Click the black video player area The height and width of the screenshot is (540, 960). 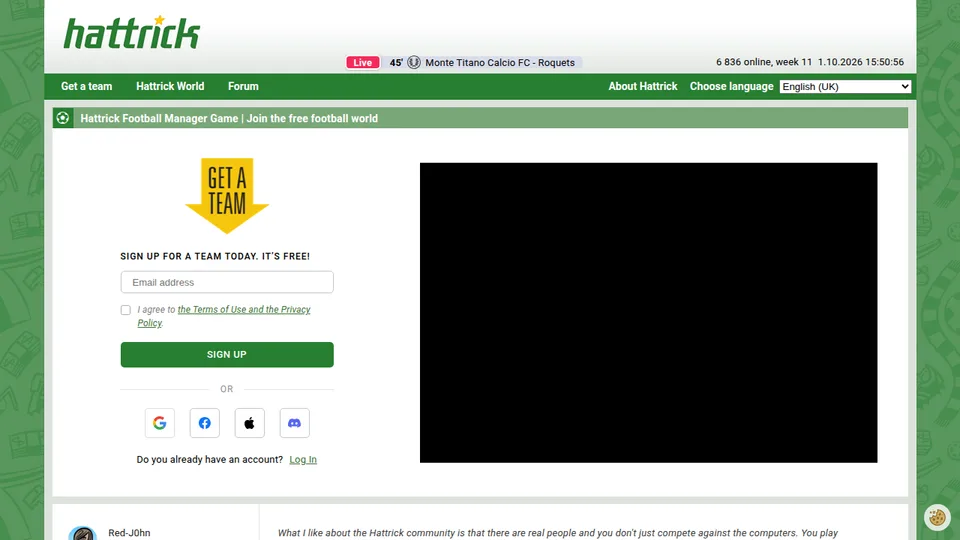click(648, 313)
